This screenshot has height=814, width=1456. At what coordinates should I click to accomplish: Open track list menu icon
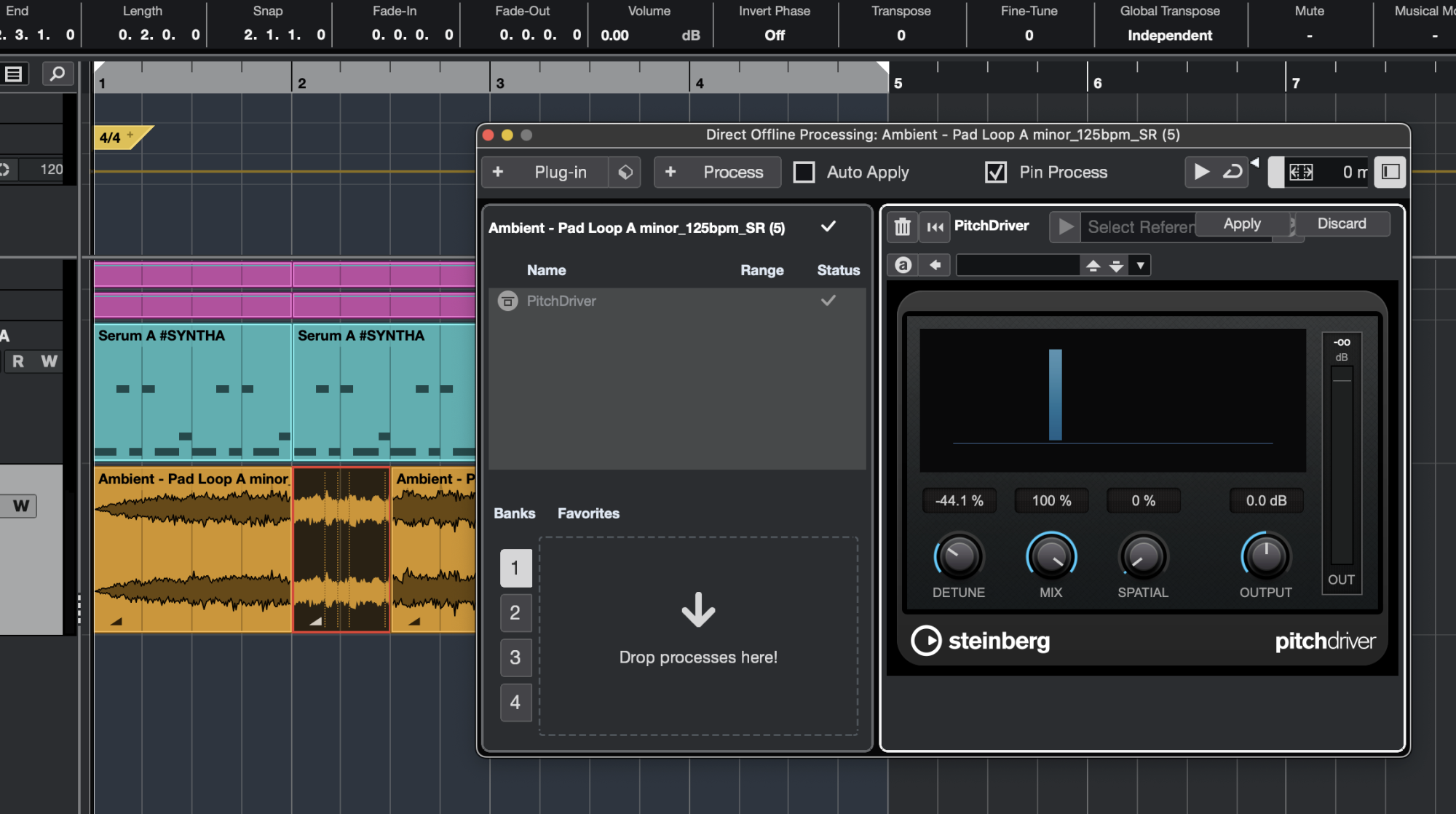pos(14,74)
